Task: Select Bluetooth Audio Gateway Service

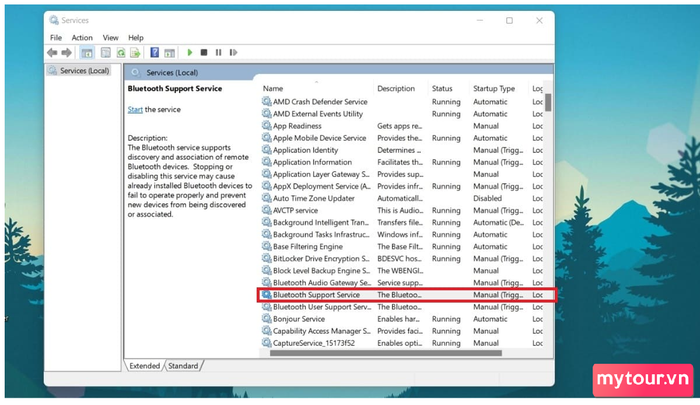Action: point(402,282)
